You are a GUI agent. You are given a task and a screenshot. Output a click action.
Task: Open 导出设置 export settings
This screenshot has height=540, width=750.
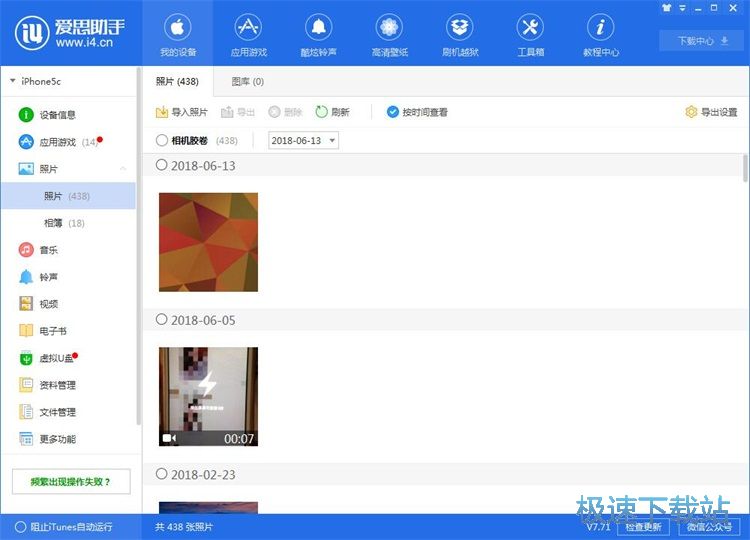click(711, 112)
